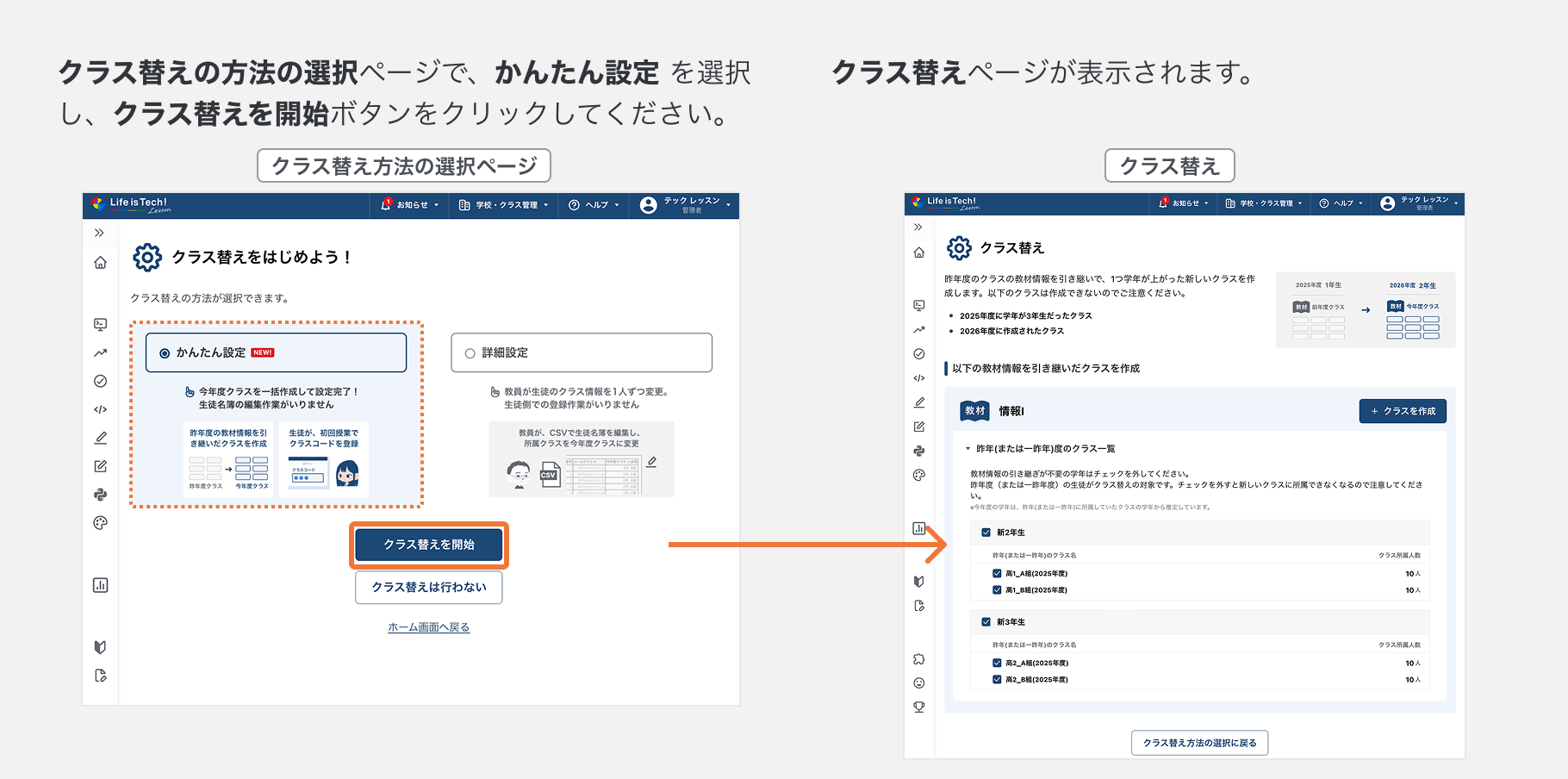Open ヘルプ menu in クラス替え page header

(1341, 203)
